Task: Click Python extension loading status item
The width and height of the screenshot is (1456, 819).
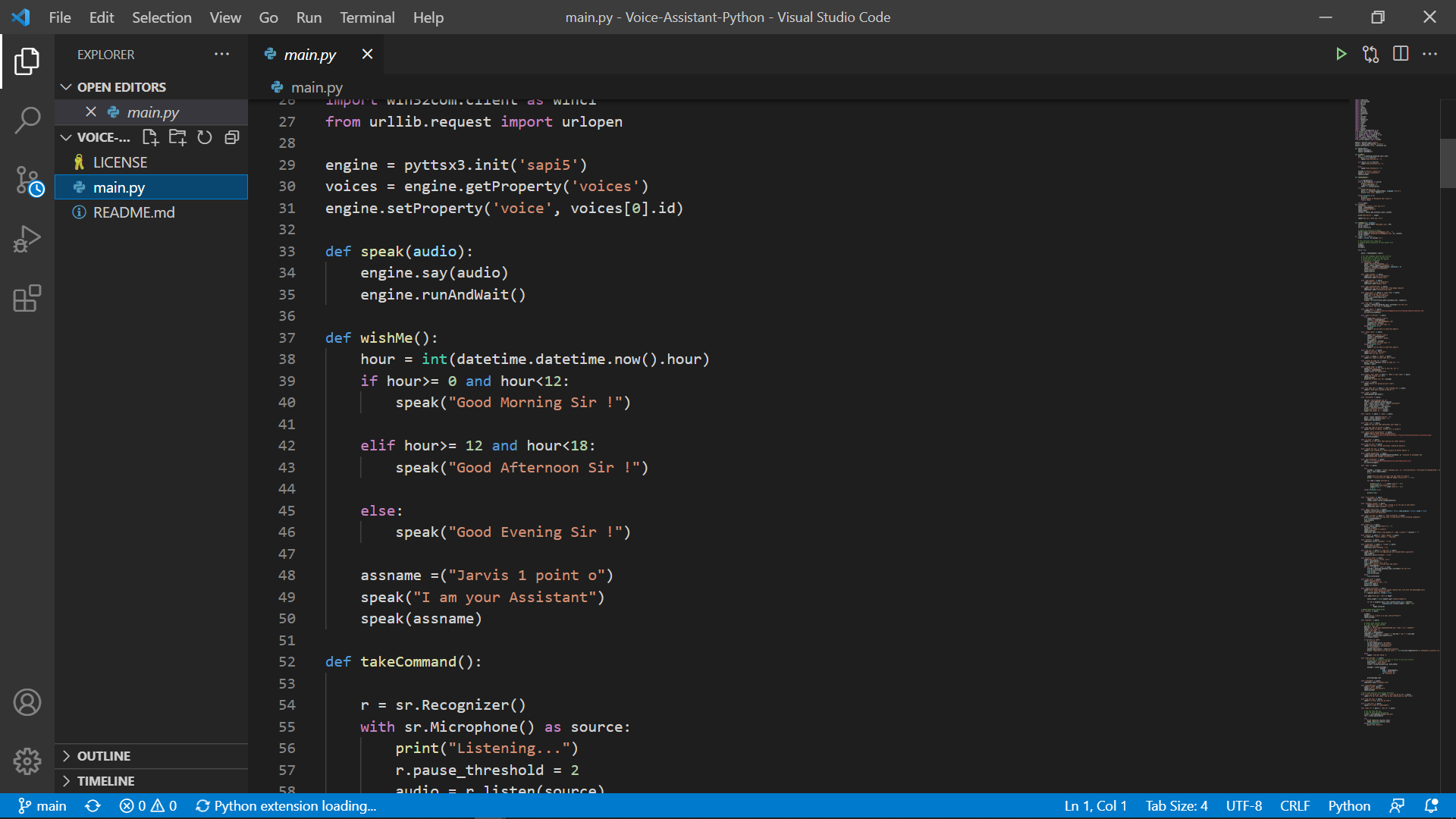Action: pyautogui.click(x=286, y=805)
